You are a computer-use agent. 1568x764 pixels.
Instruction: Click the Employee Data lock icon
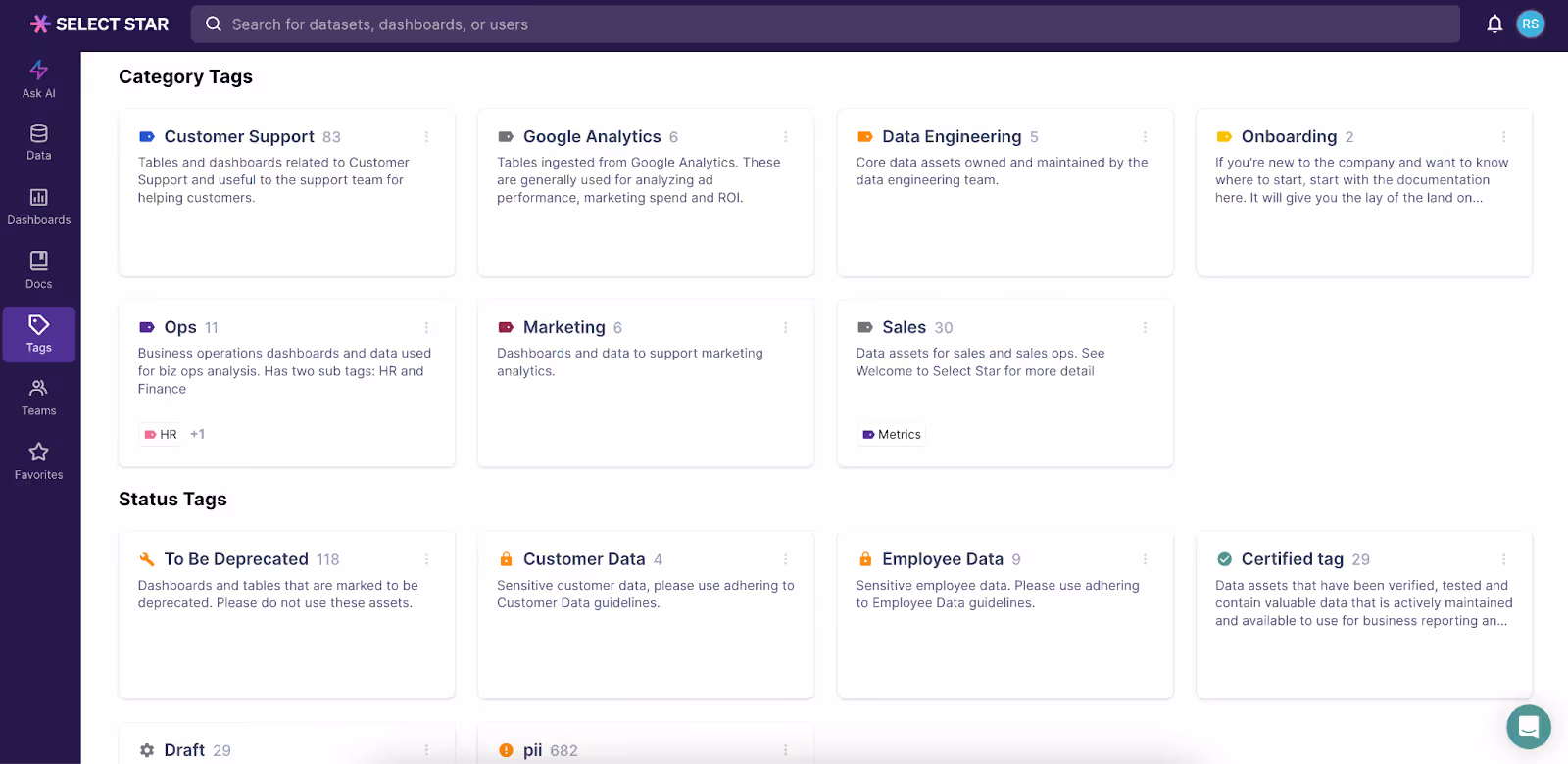(x=865, y=559)
